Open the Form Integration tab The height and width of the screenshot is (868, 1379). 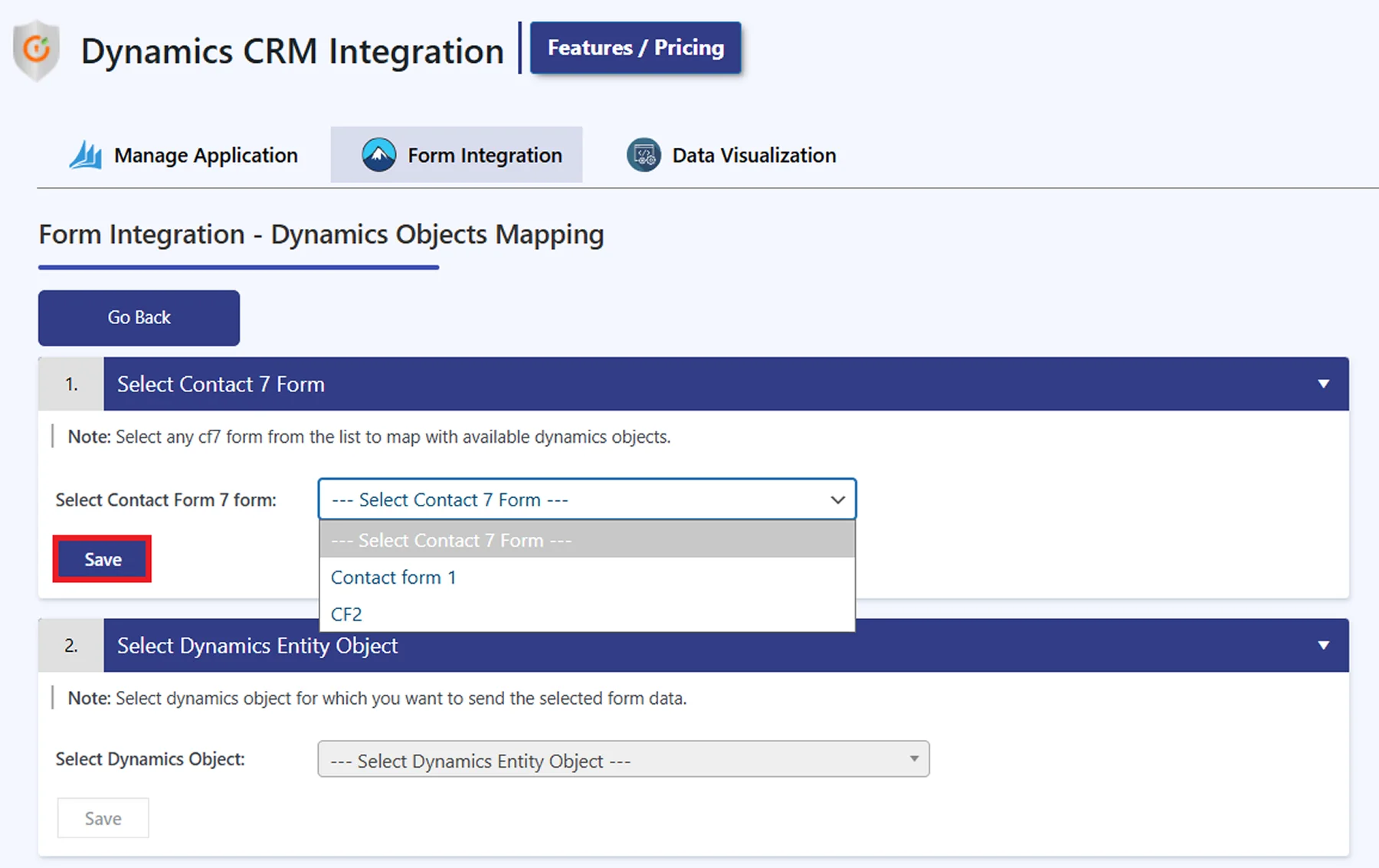tap(483, 154)
